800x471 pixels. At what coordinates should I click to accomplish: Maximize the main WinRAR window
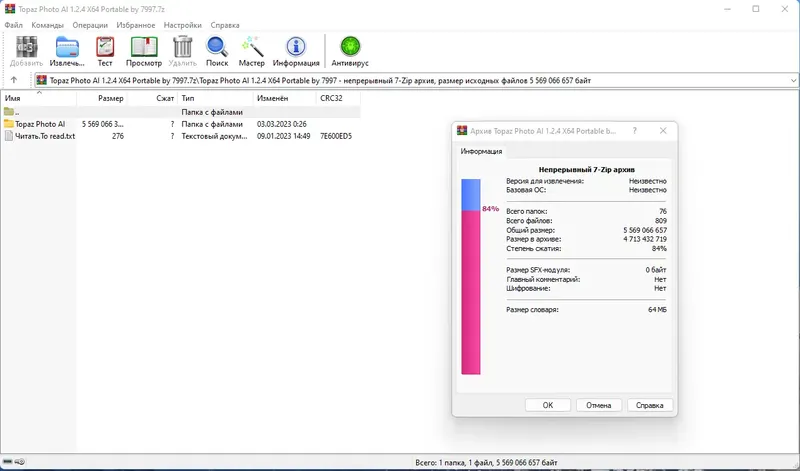(756, 9)
